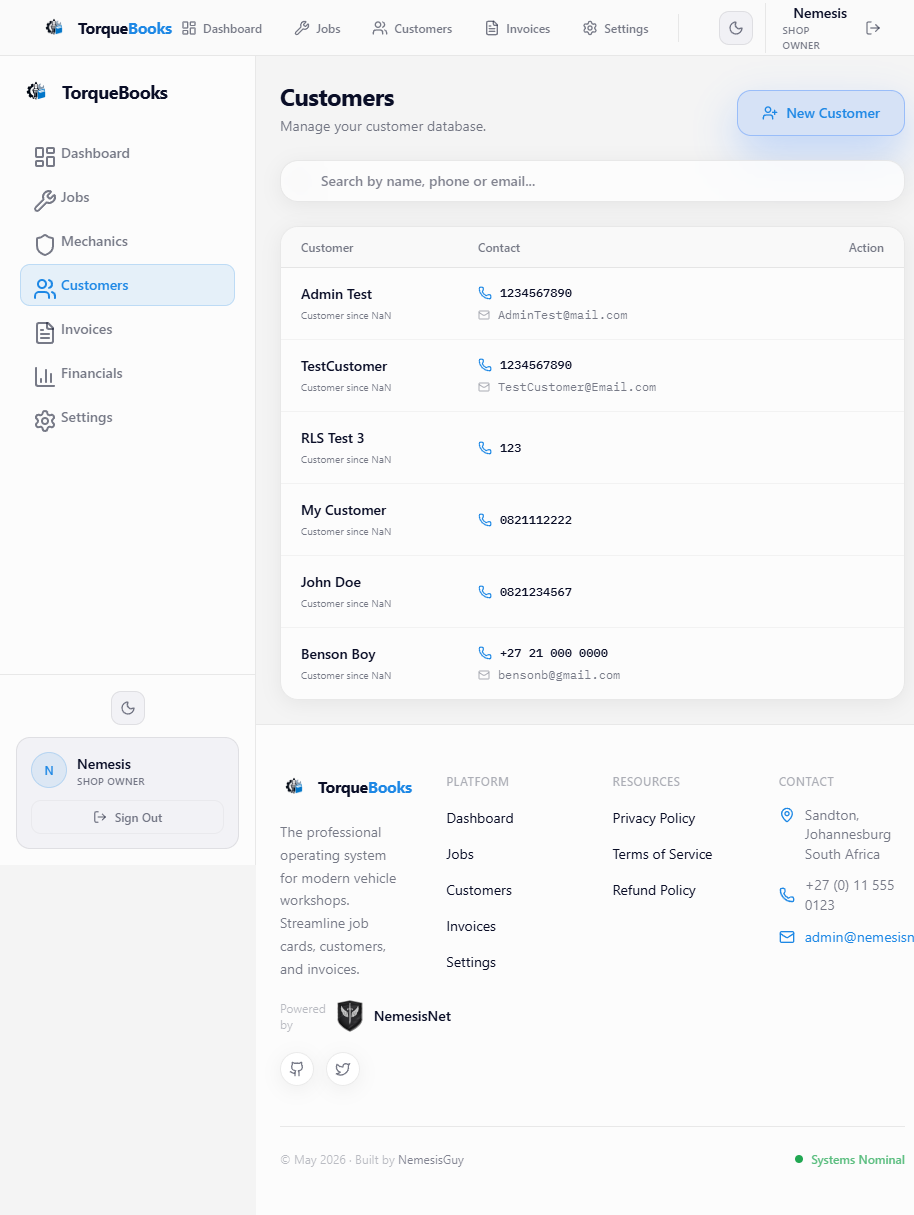Select the RLS Test 3 customer name

coord(333,438)
